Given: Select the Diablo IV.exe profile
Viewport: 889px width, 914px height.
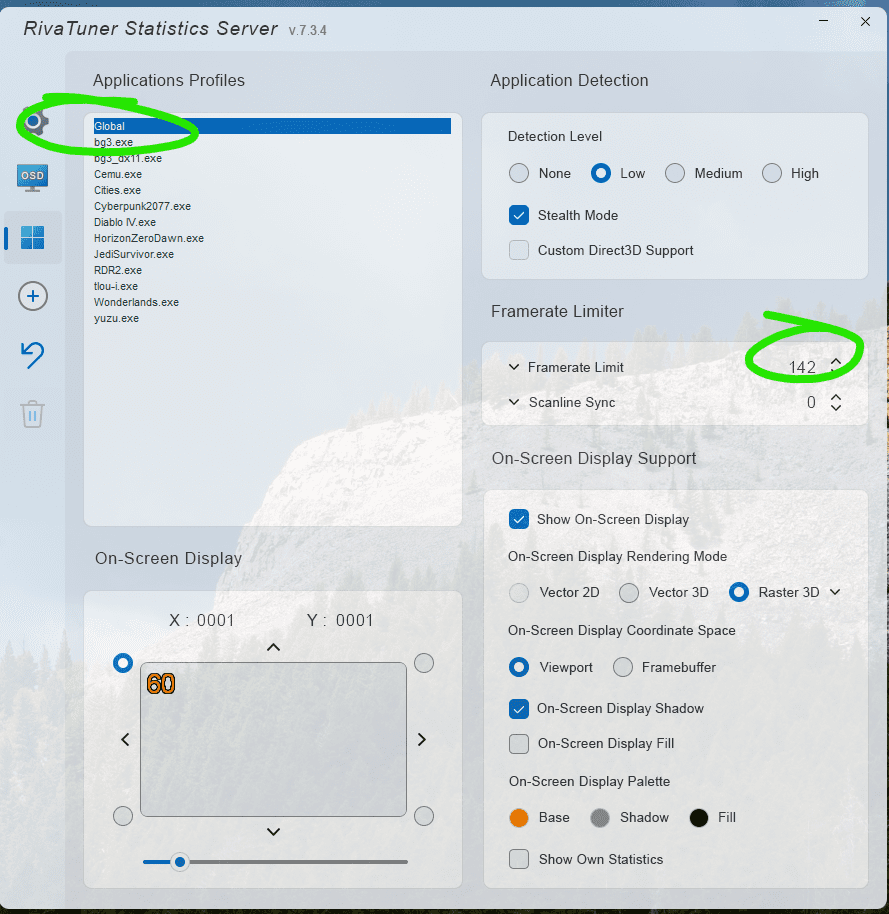Looking at the screenshot, I should [x=272, y=222].
